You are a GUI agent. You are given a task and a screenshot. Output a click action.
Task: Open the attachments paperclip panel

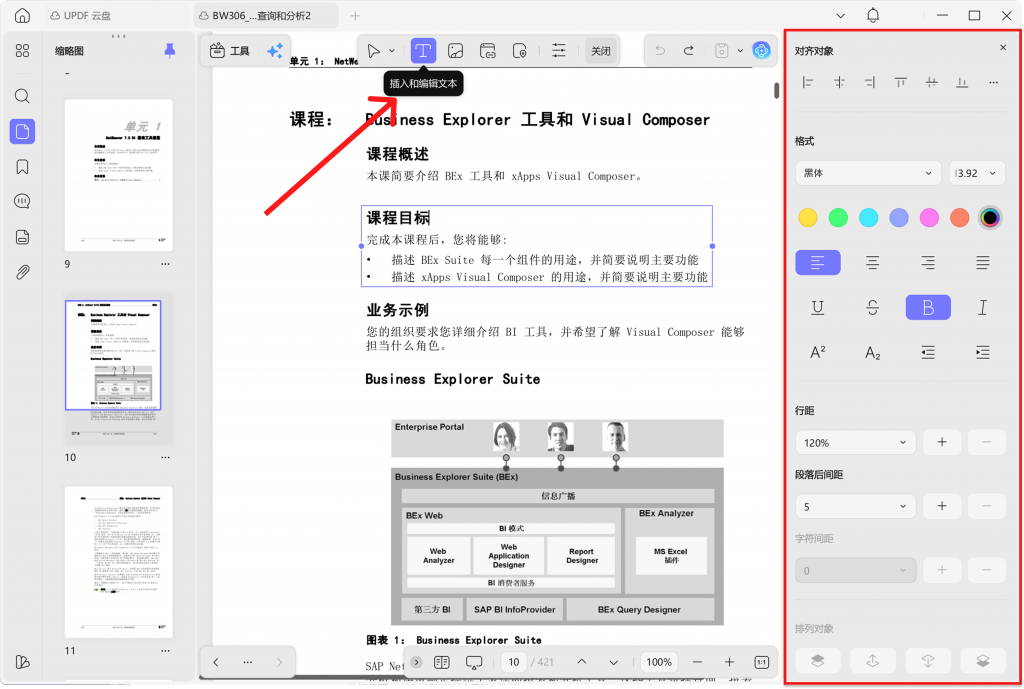coord(22,272)
